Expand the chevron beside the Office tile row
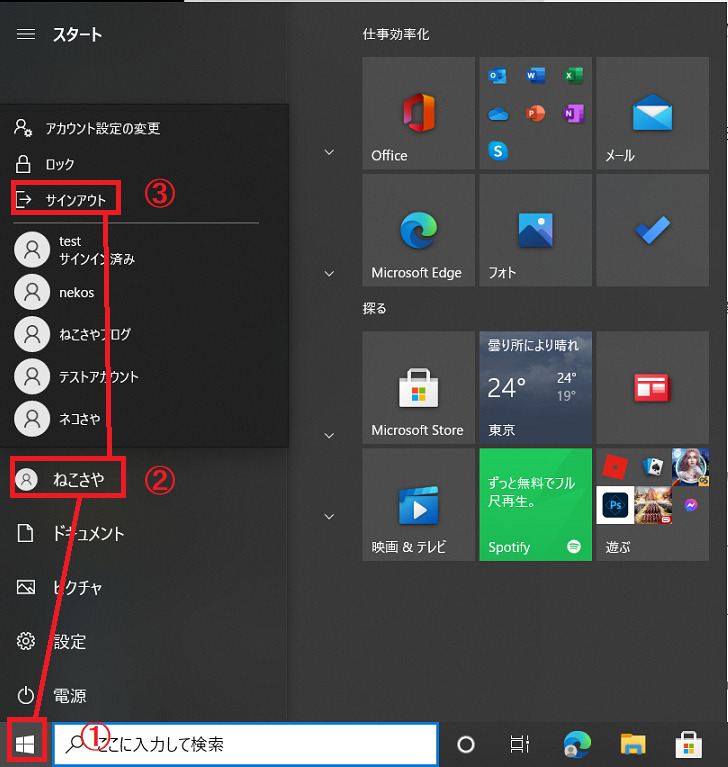Viewport: 728px width, 767px height. point(329,152)
